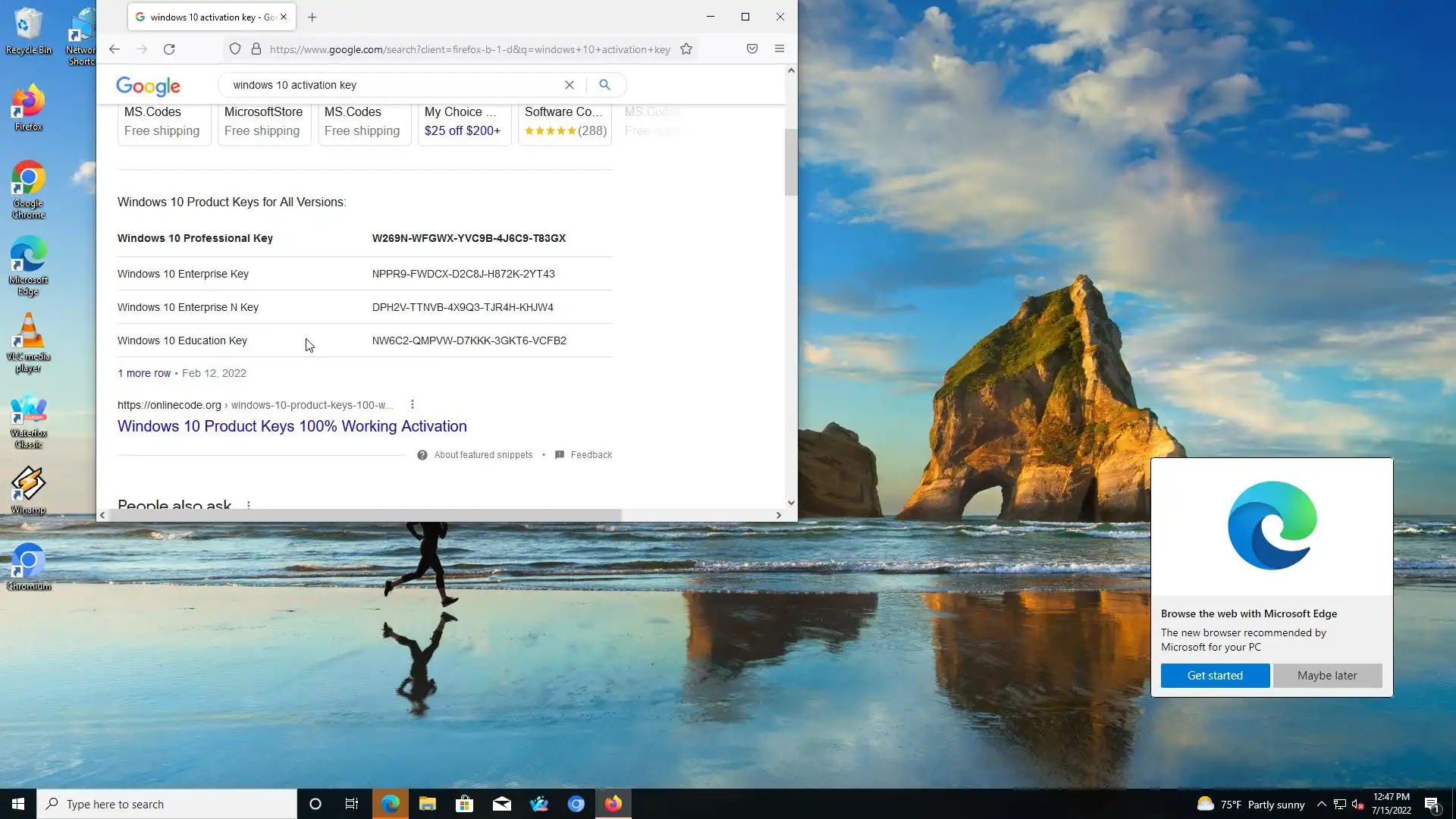This screenshot has width=1456, height=819.
Task: Open Save to Pocket icon
Action: [752, 49]
